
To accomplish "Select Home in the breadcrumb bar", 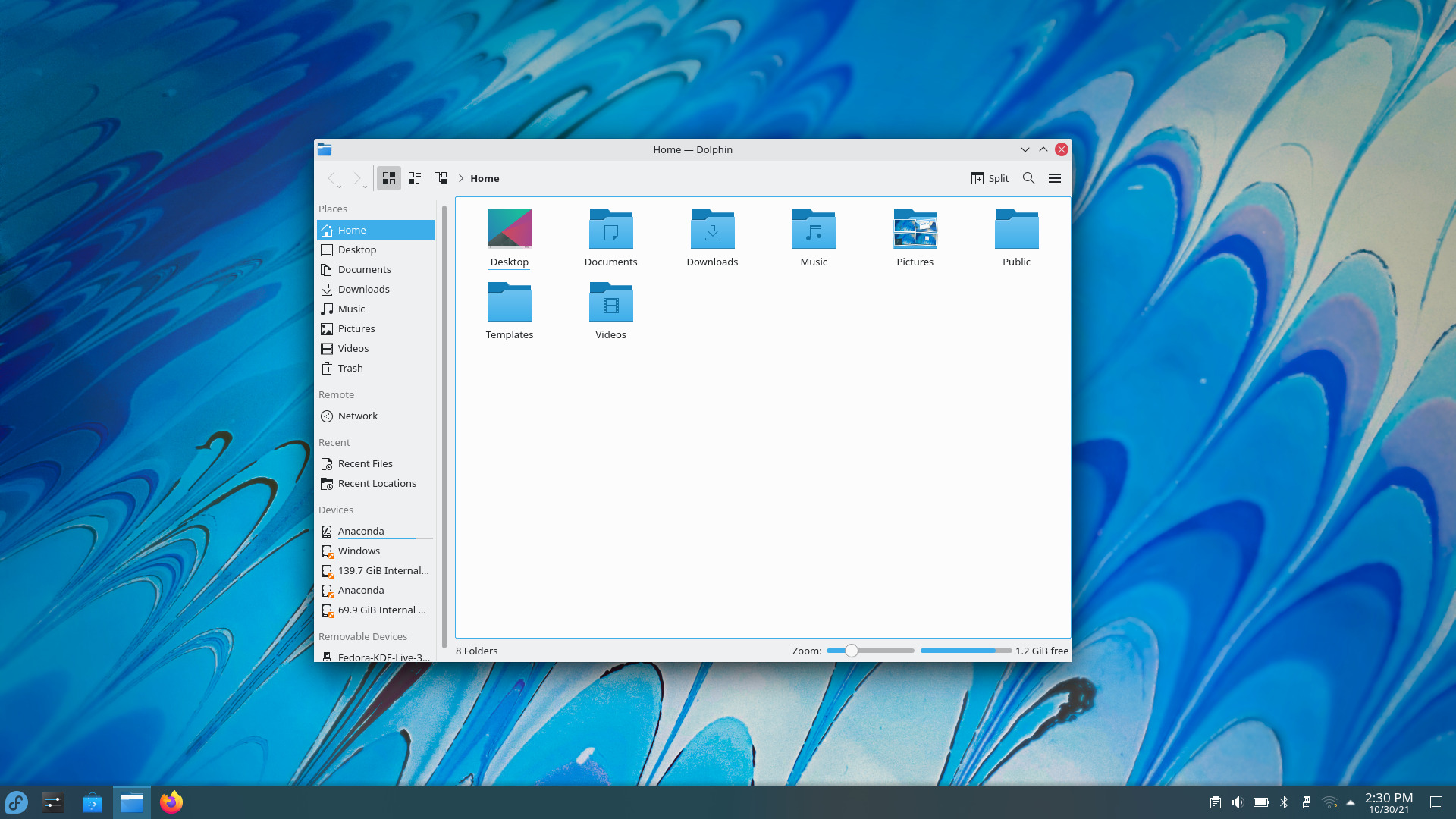I will pyautogui.click(x=485, y=178).
